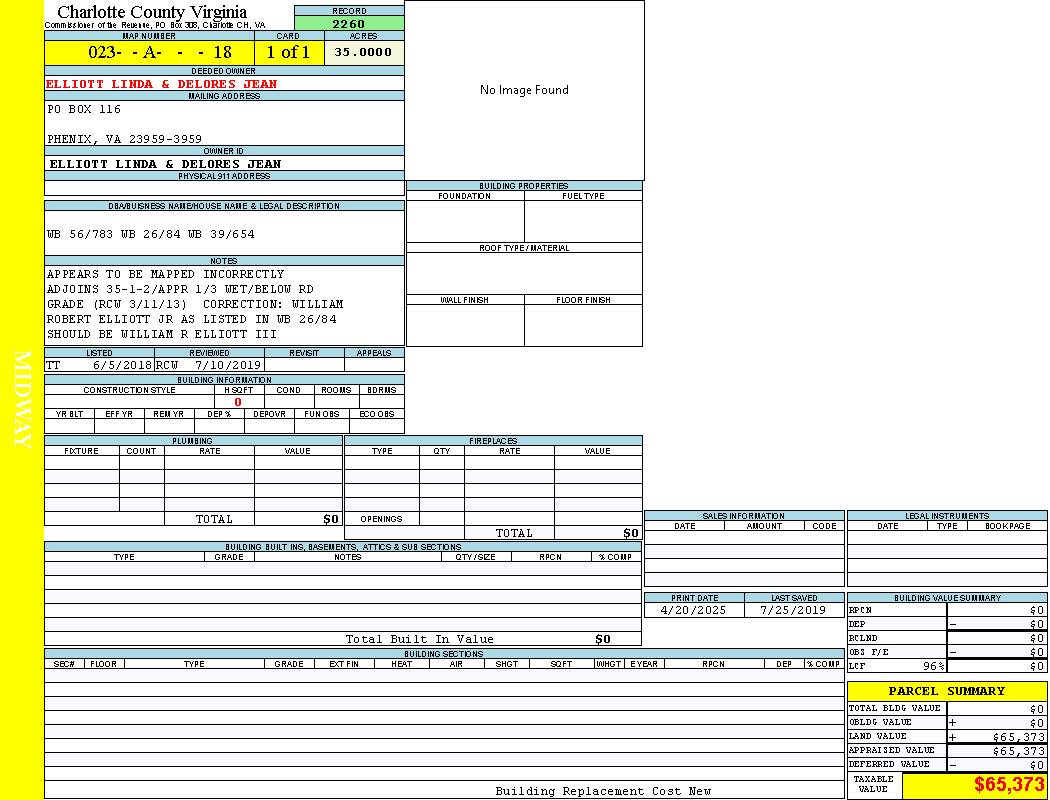Select the listed date 6/5/2018
Viewport: 1050px width, 800px height.
(x=122, y=365)
